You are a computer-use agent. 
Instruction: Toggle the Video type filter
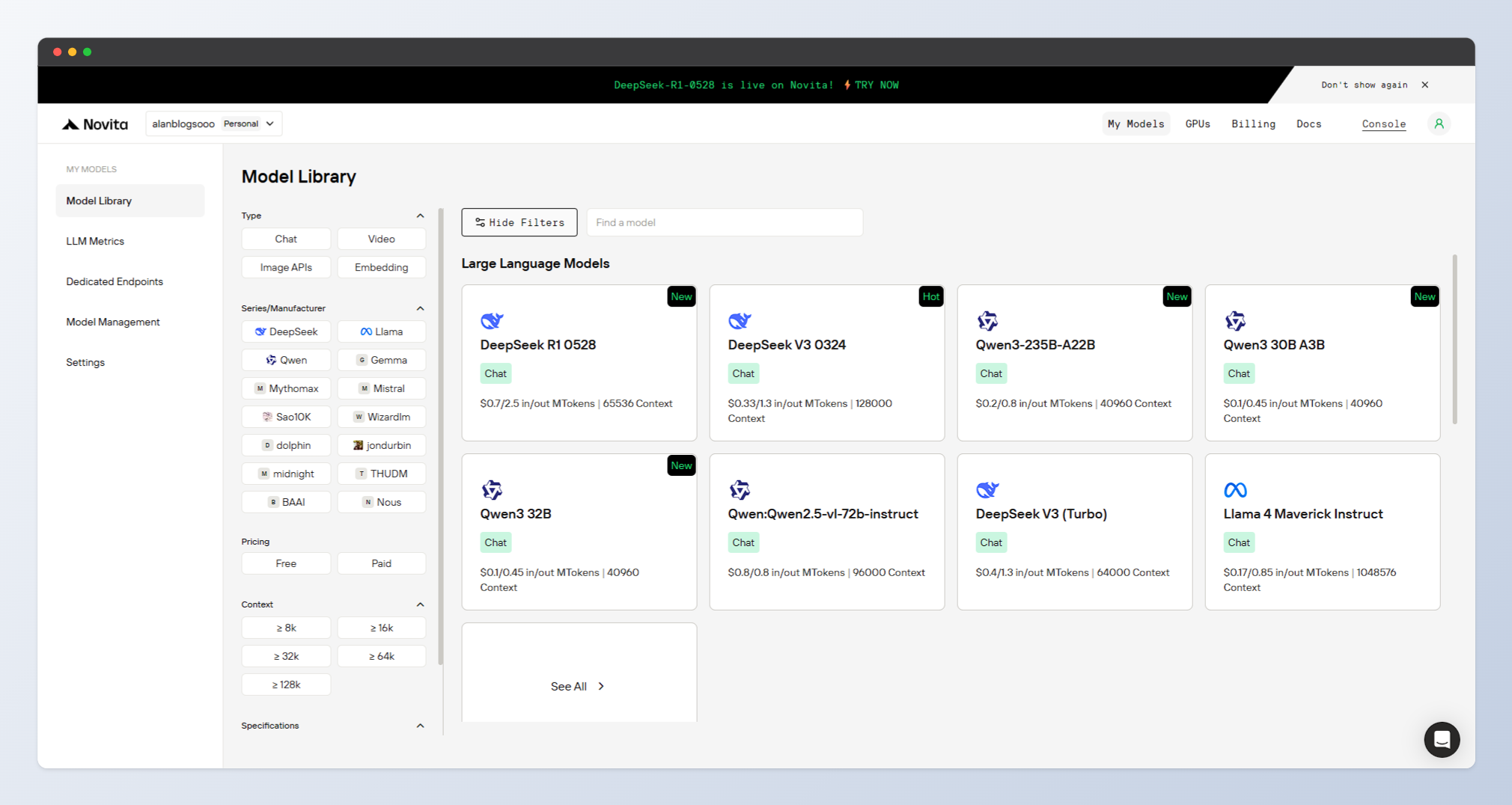(x=382, y=239)
